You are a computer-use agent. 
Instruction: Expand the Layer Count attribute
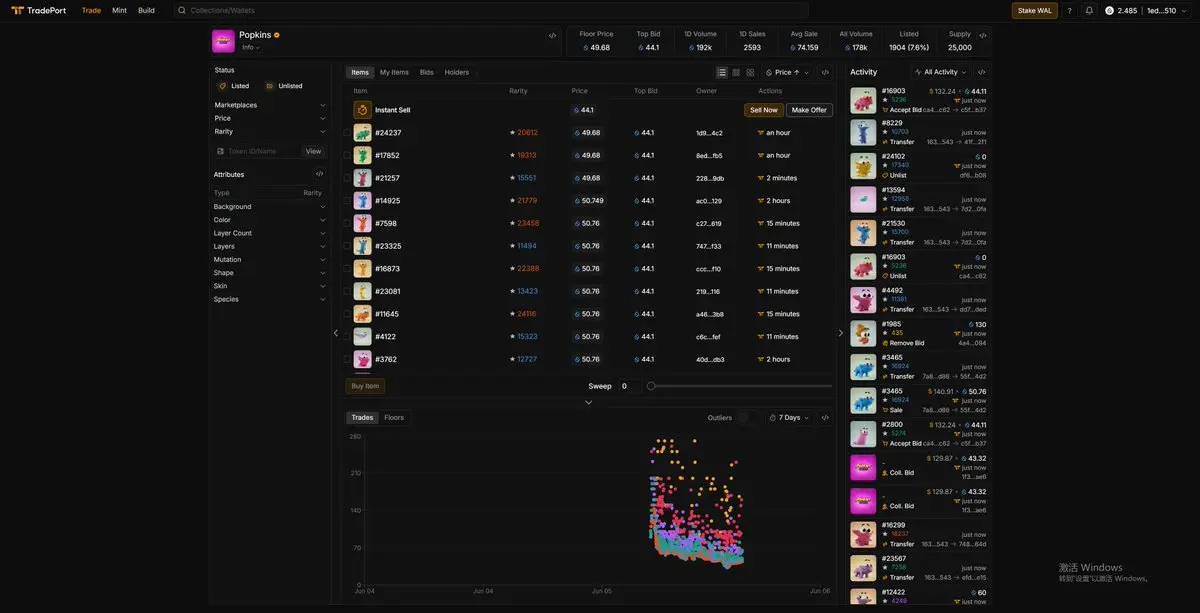tap(270, 233)
